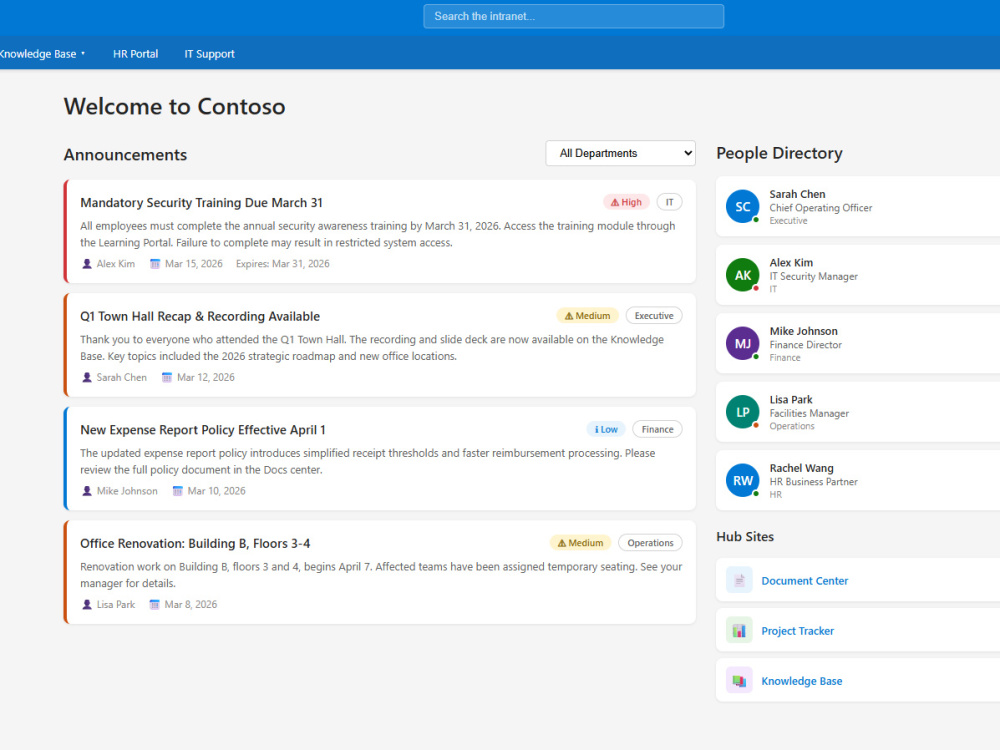Click the Low priority badge
The width and height of the screenshot is (1000, 750).
[606, 429]
